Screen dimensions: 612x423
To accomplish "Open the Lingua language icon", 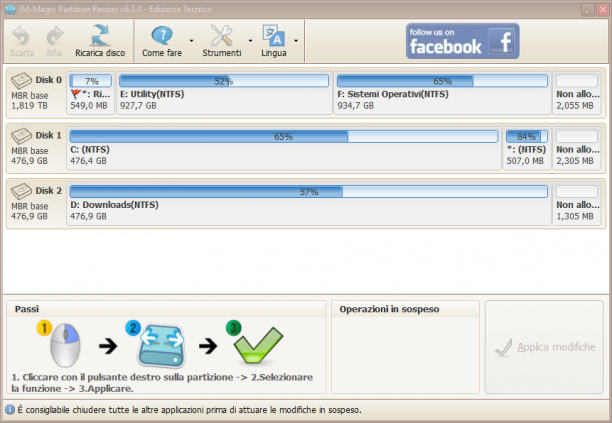I will pyautogui.click(x=274, y=36).
